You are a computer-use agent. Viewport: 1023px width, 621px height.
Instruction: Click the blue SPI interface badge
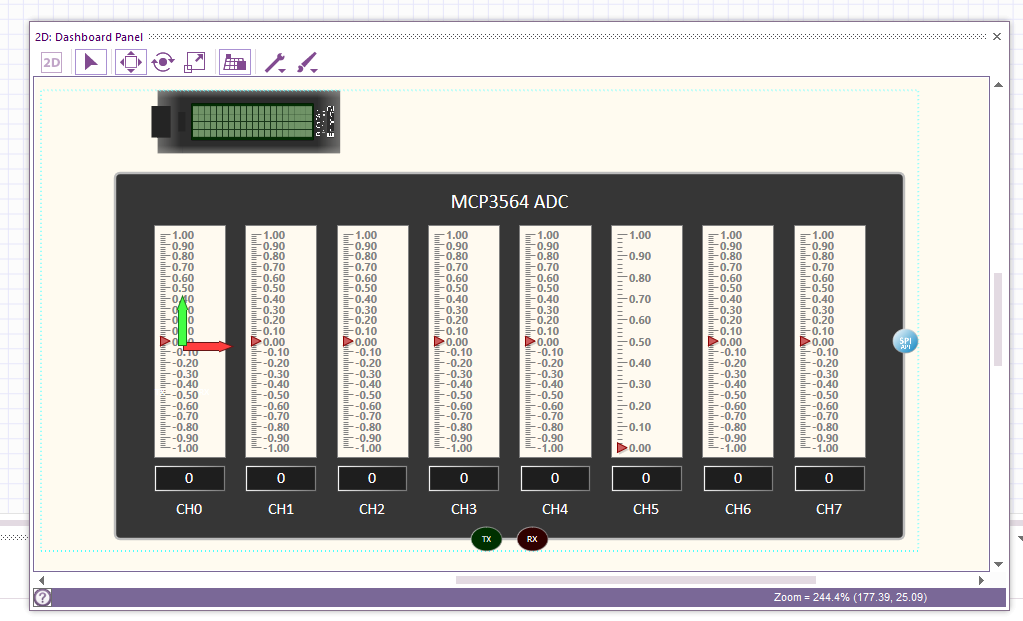click(x=903, y=341)
